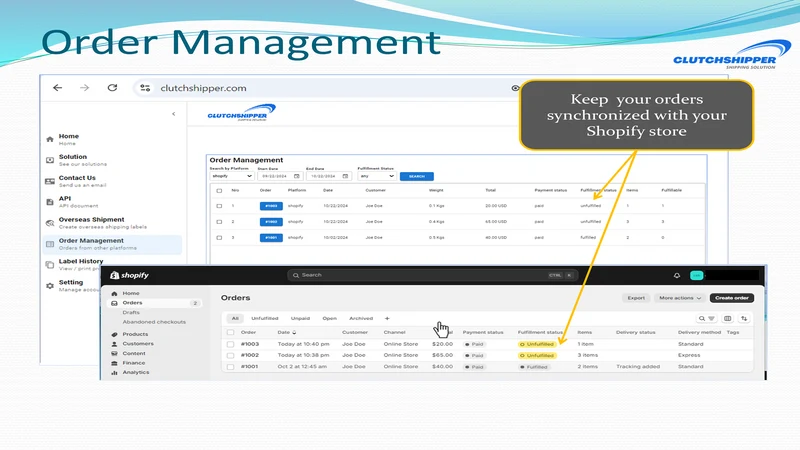
Task: Click the browser back arrow
Action: tap(58, 88)
